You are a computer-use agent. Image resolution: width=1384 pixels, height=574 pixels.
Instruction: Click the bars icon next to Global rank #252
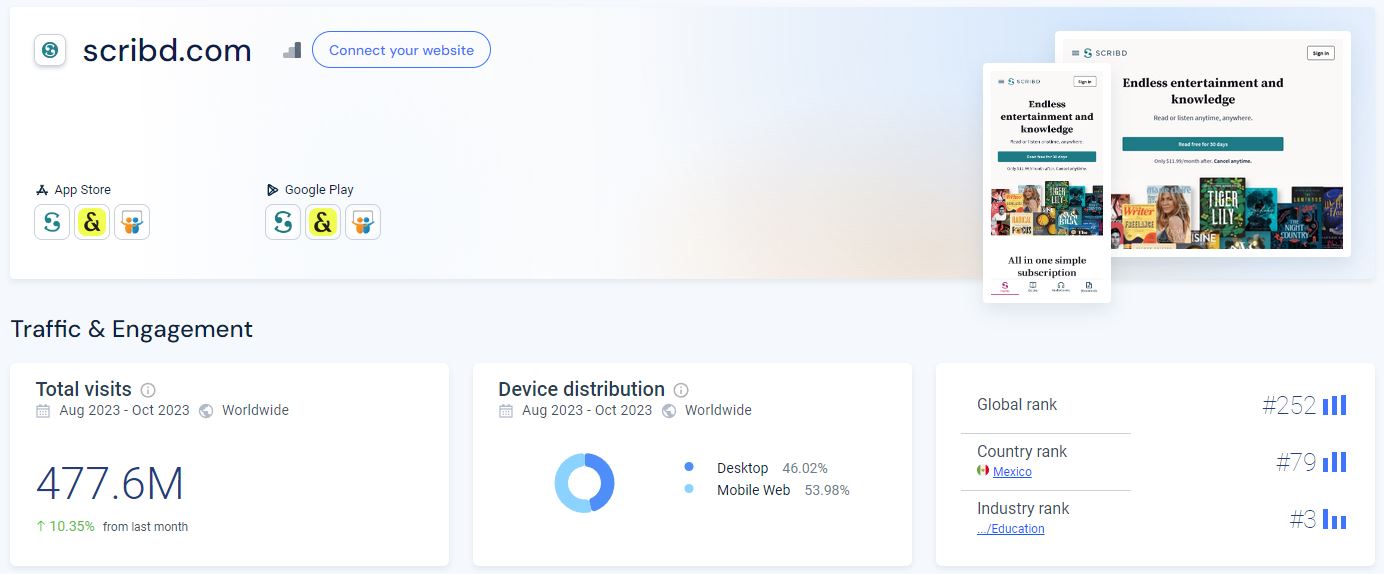[1334, 405]
